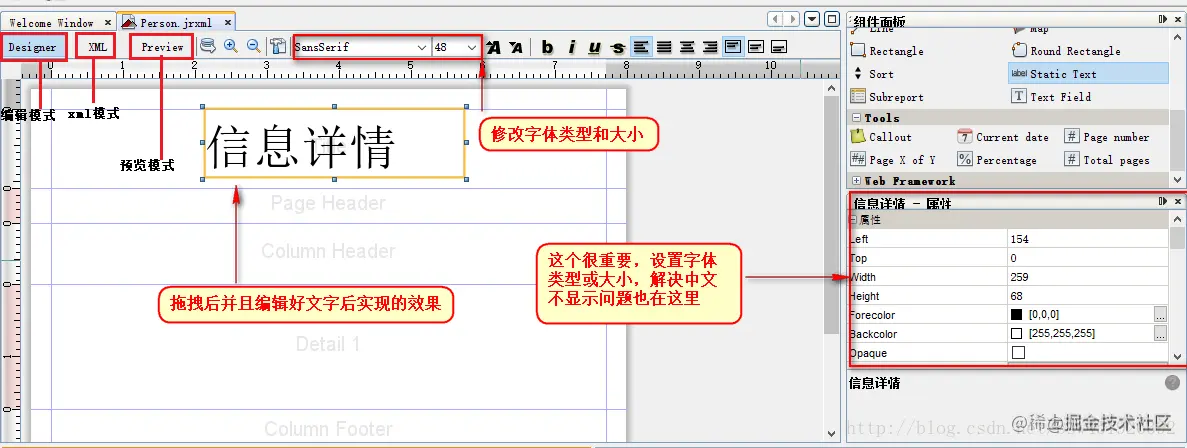
Task: Select the Subreport component
Action: (x=887, y=97)
